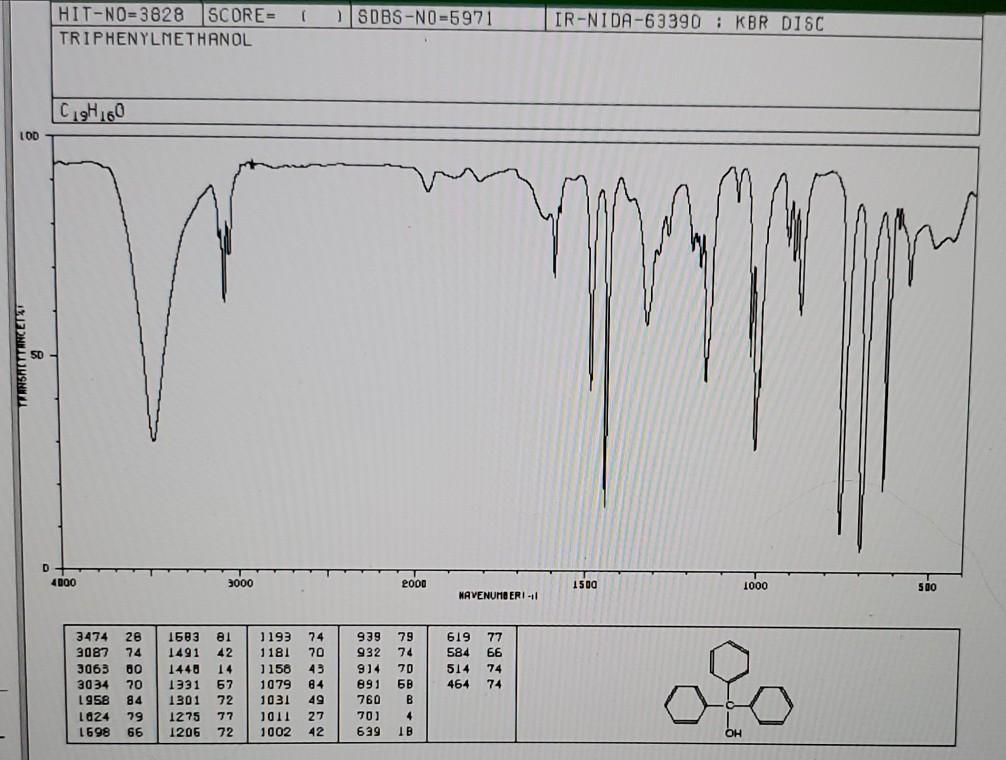Click the SDBS-NO=5971 header field

click(x=448, y=17)
